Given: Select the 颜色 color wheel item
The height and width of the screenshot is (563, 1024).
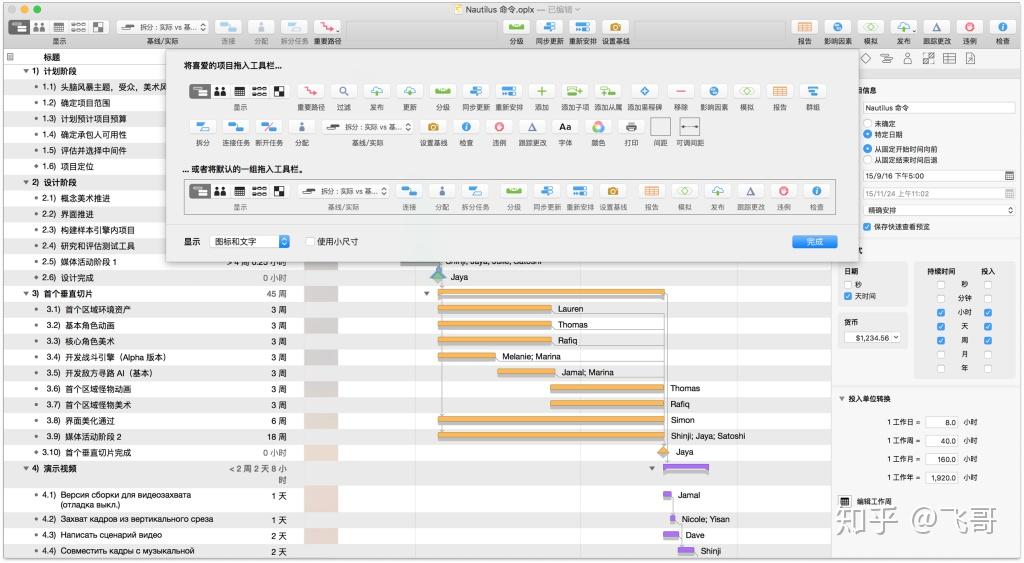Looking at the screenshot, I should point(598,127).
